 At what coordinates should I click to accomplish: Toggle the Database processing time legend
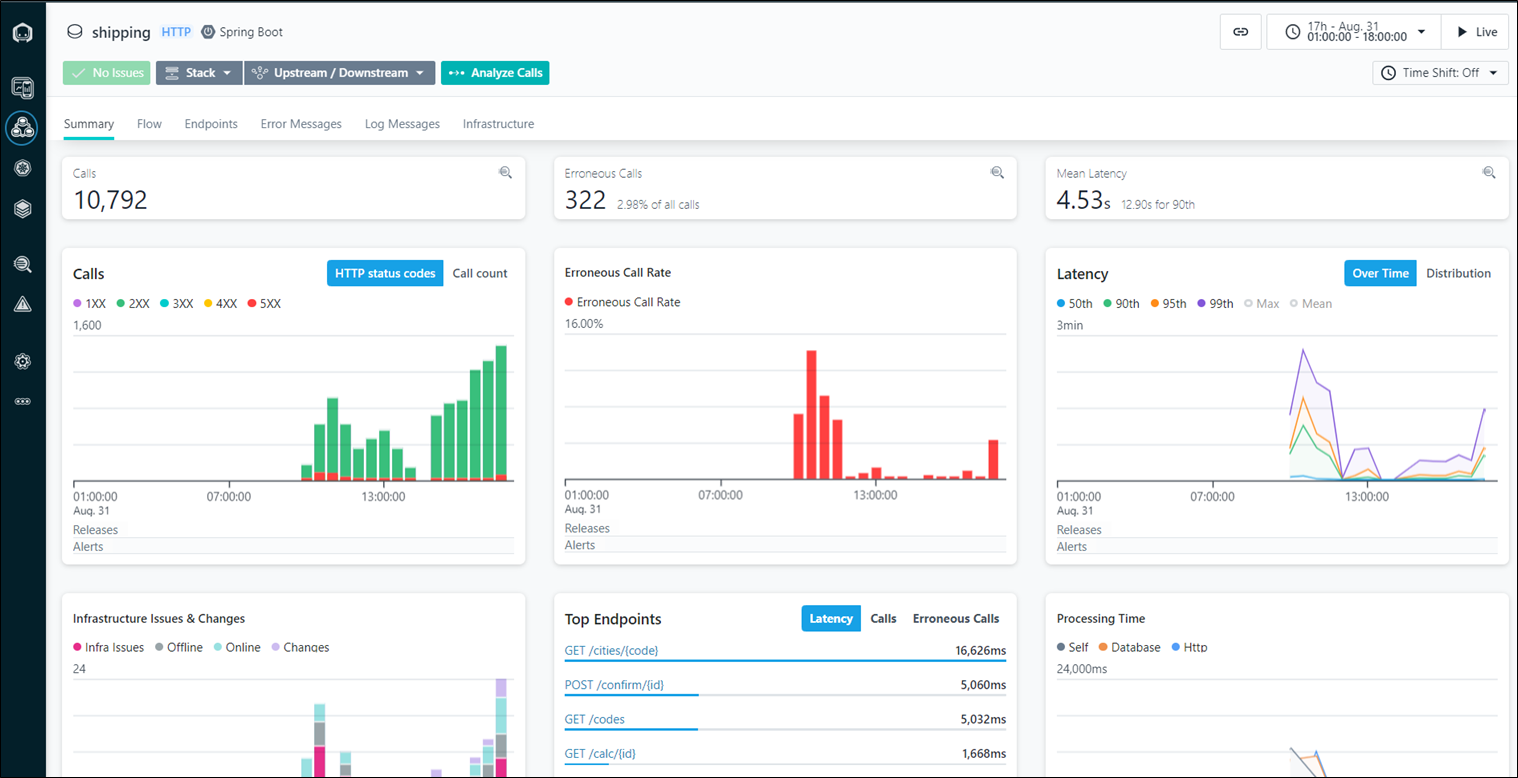(1130, 647)
